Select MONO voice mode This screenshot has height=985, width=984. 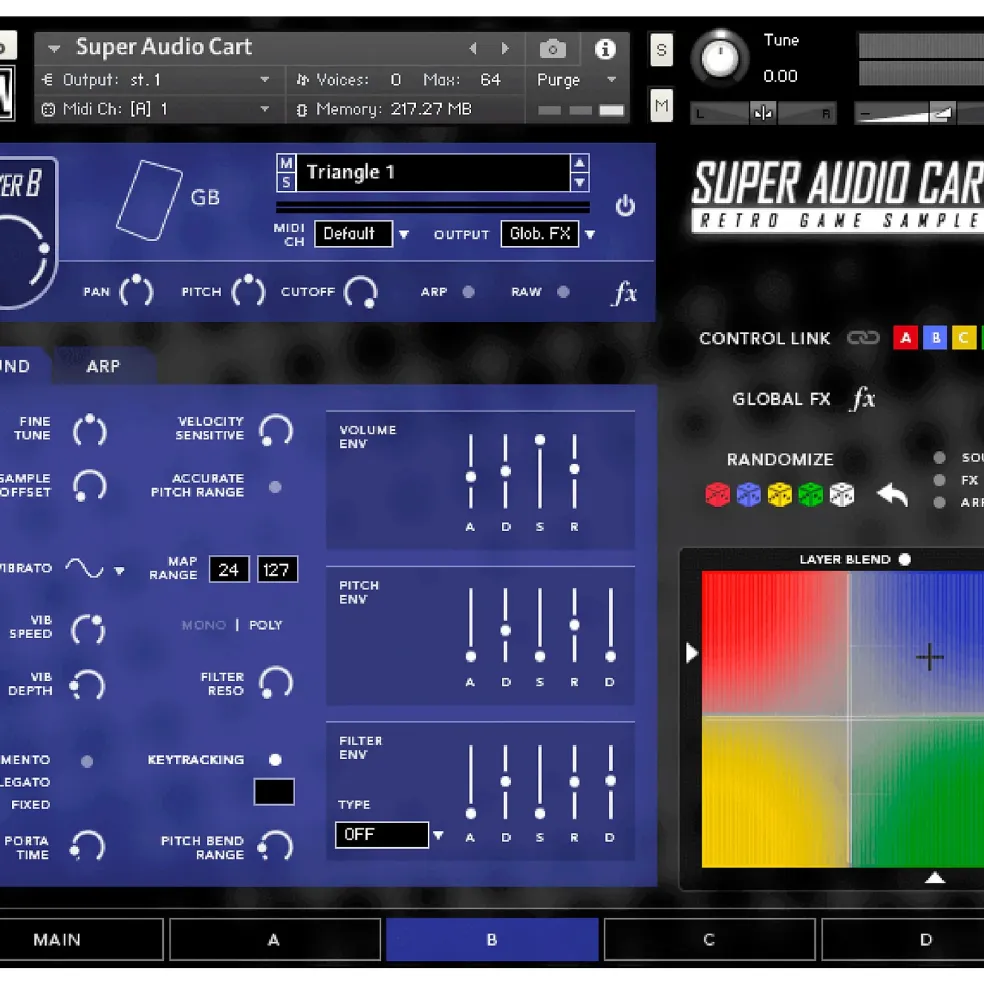tap(204, 625)
